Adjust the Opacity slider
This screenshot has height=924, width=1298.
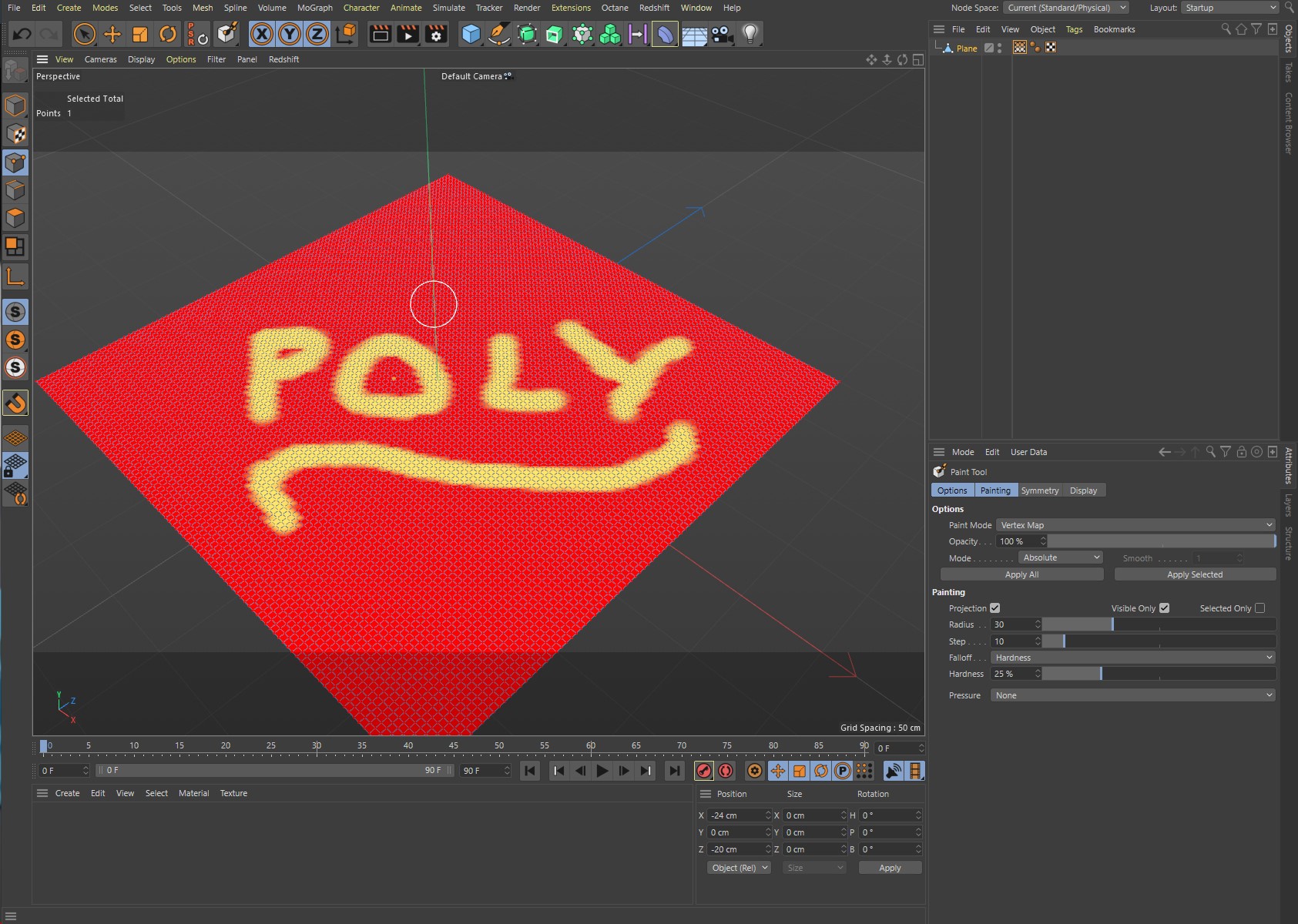(1162, 541)
